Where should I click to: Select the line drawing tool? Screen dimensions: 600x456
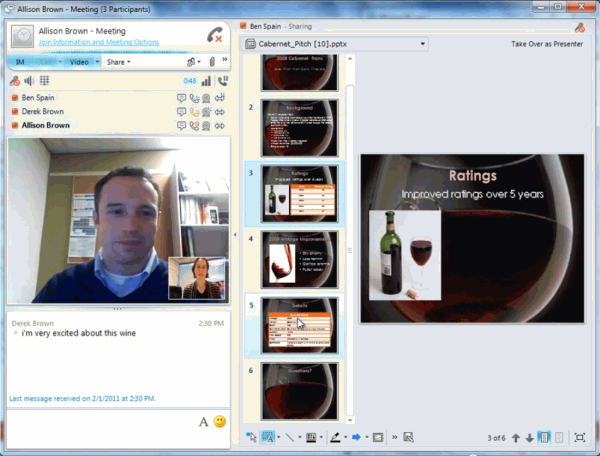[290, 437]
